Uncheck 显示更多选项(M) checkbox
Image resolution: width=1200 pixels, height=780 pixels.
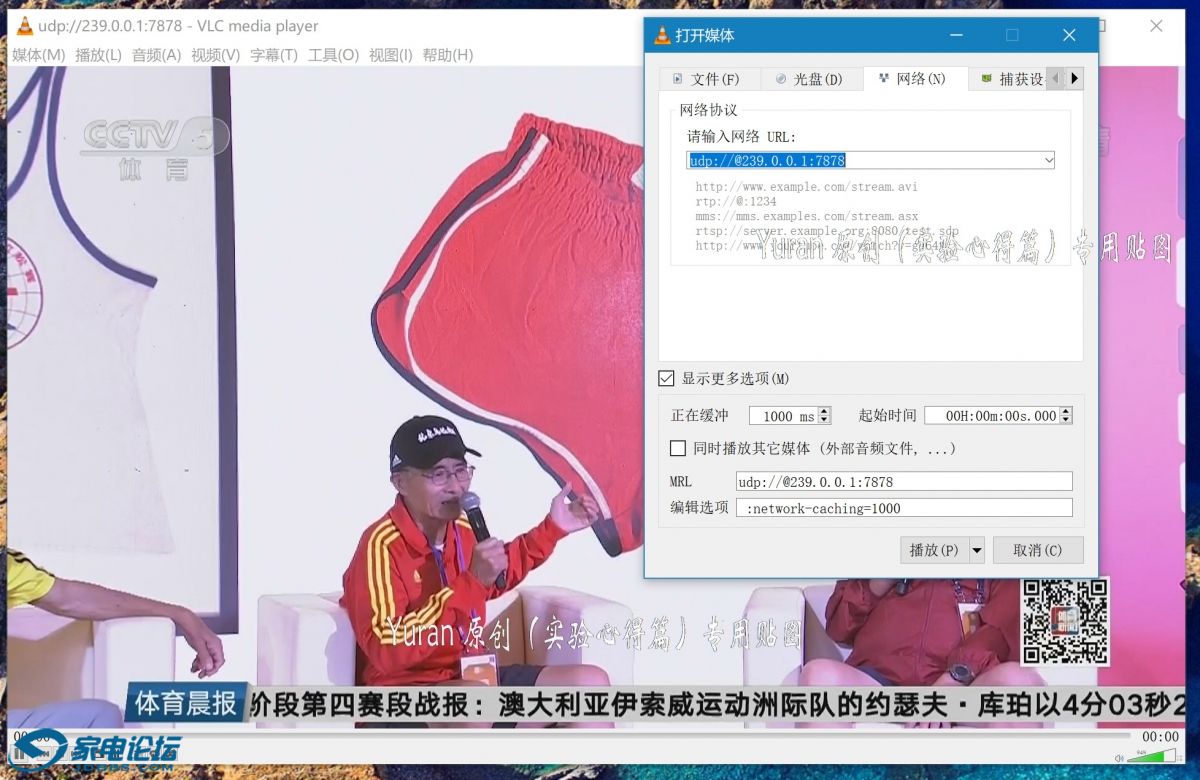coord(666,378)
